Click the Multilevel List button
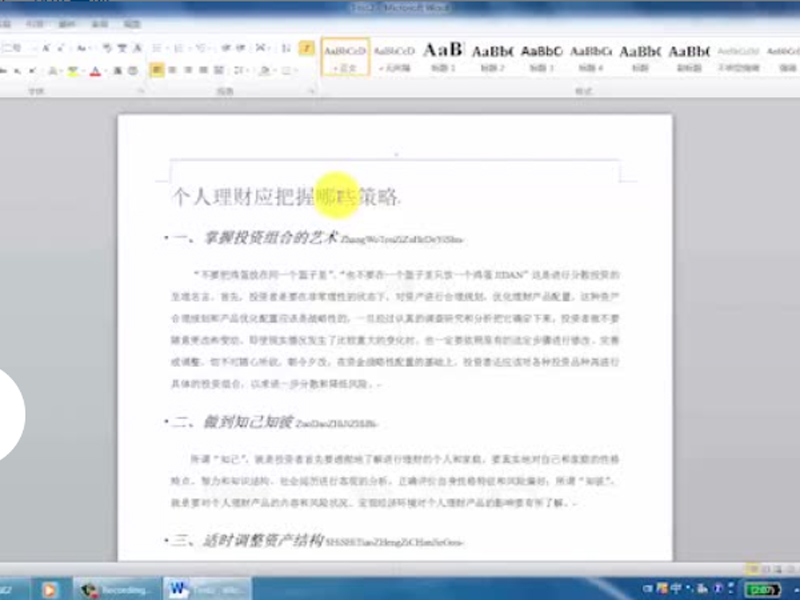The width and height of the screenshot is (800, 600). (201, 48)
